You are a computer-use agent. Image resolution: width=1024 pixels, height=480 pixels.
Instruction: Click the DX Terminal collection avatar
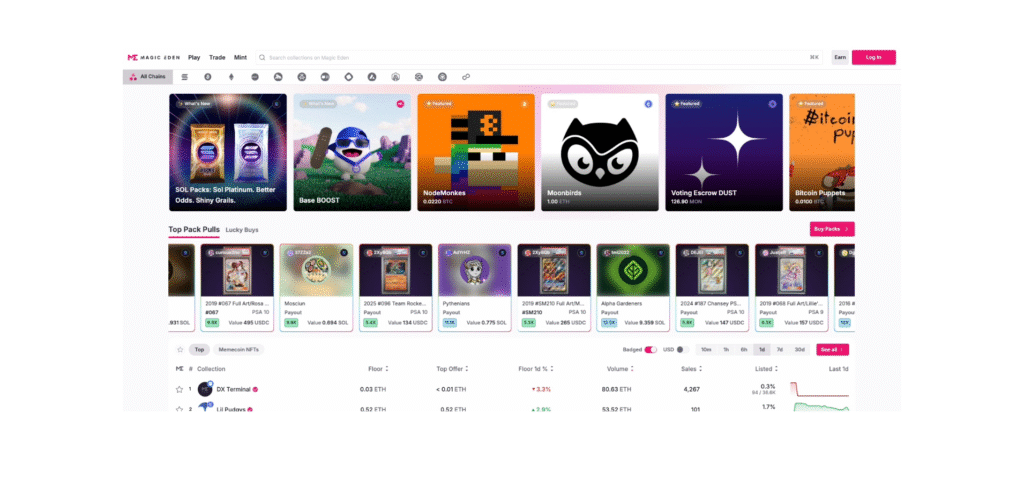(x=205, y=389)
